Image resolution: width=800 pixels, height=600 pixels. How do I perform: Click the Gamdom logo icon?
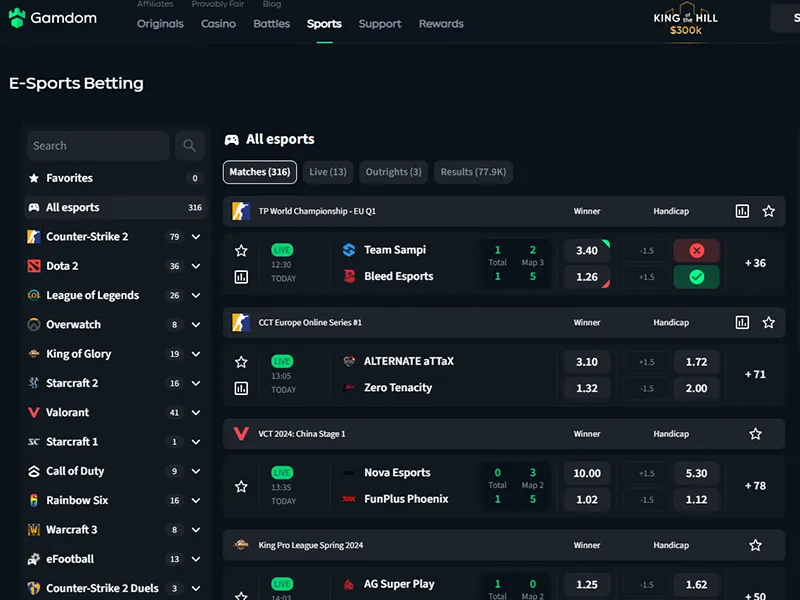pos(17,18)
